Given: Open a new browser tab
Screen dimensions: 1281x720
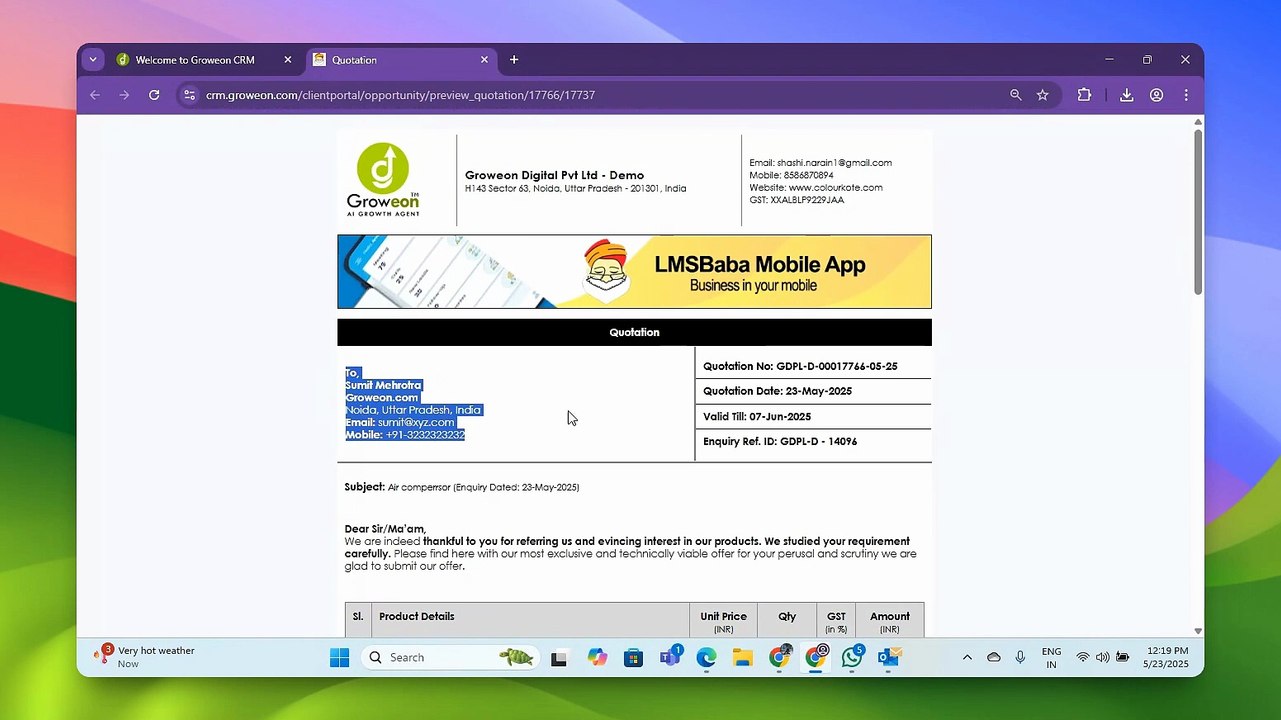Looking at the screenshot, I should (514, 60).
